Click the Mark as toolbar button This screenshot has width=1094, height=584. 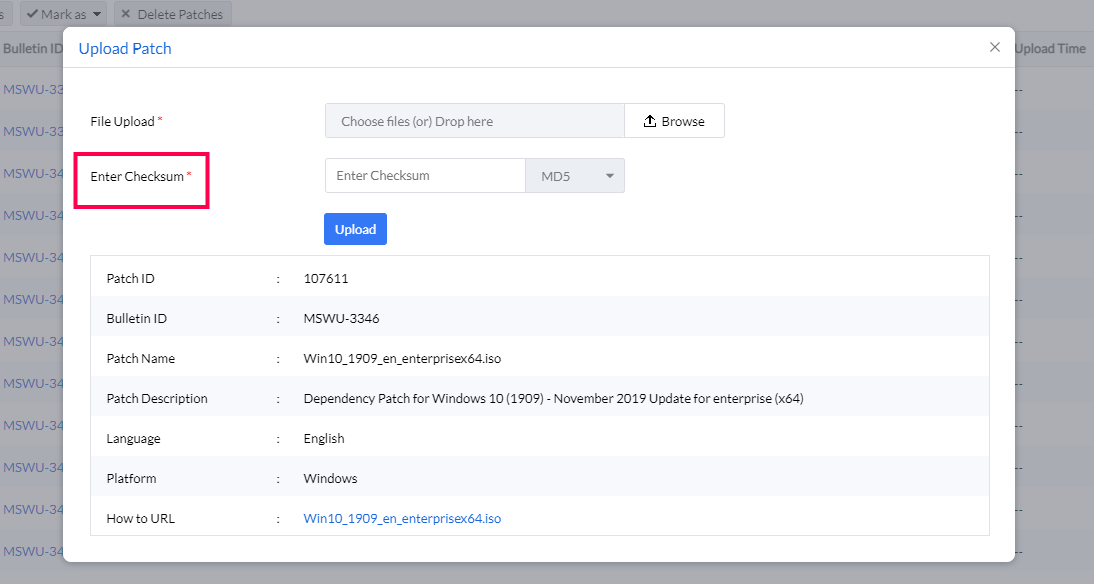tap(63, 14)
